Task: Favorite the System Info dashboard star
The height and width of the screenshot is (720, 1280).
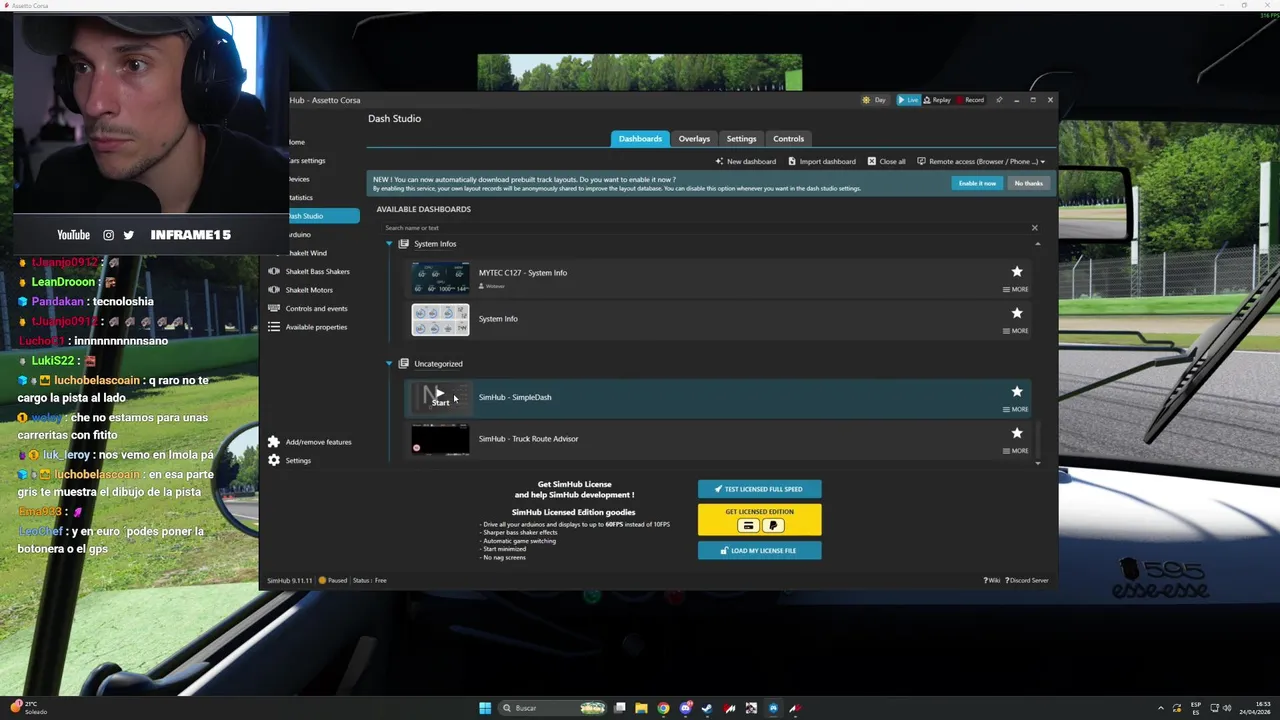Action: 1017,313
